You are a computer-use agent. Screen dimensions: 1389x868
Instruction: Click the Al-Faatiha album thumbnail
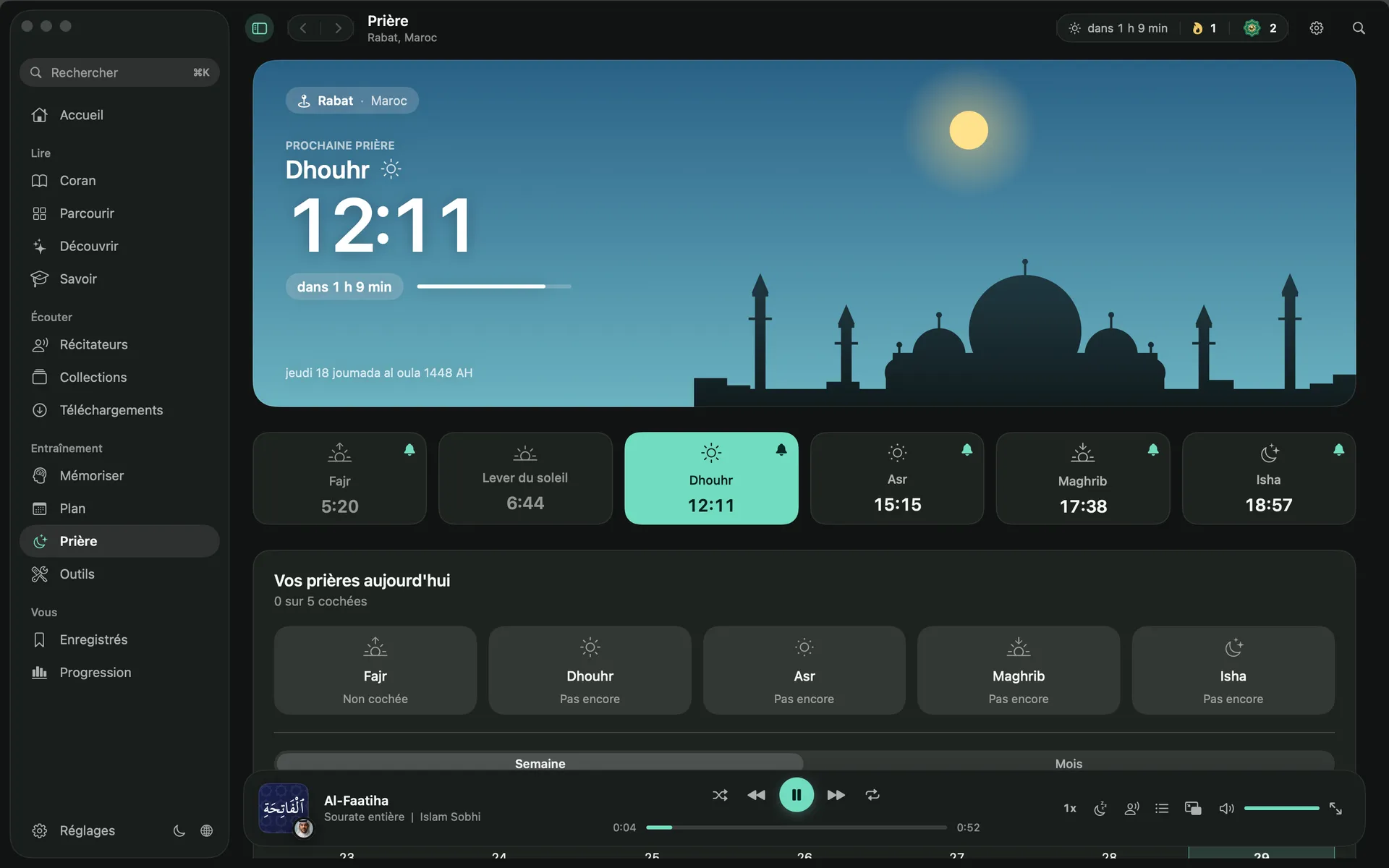point(284,808)
